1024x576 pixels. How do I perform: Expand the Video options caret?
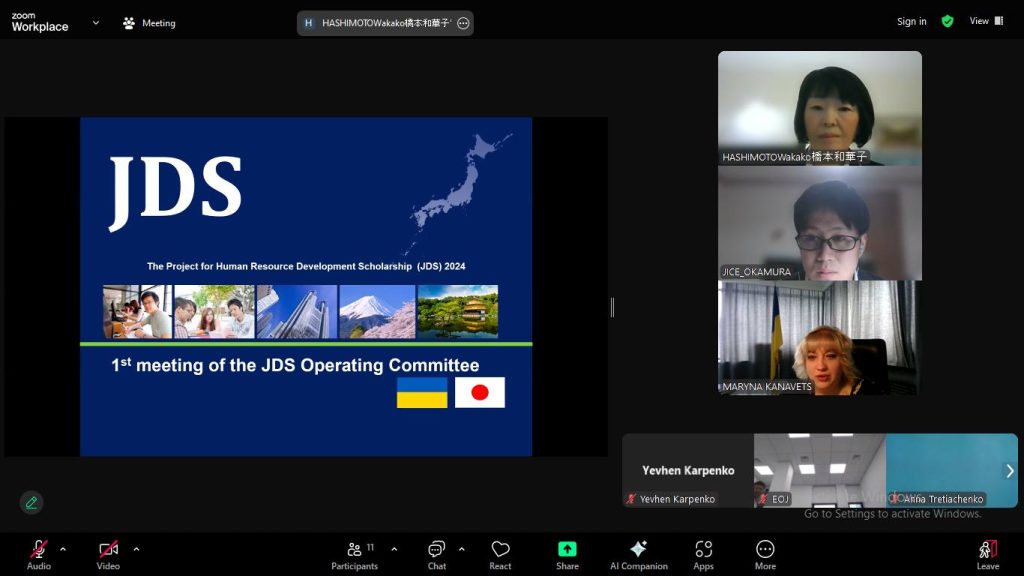click(x=136, y=549)
